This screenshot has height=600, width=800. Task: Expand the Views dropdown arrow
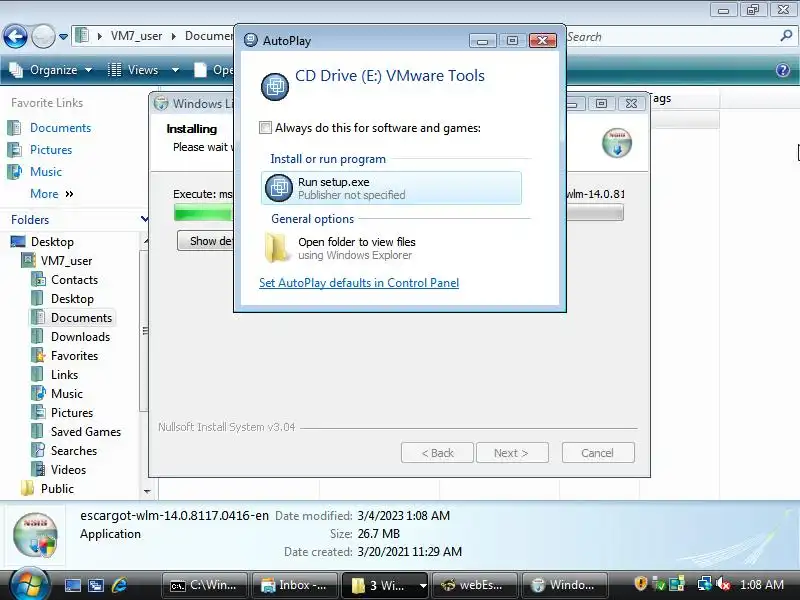point(175,70)
